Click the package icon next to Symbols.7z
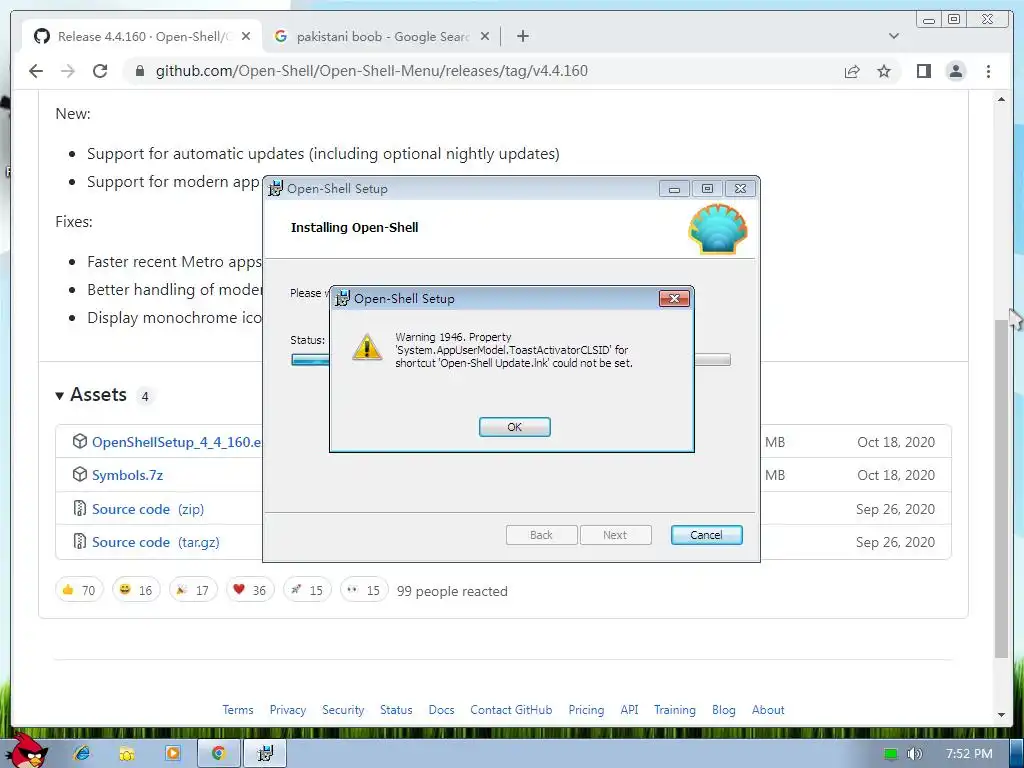 click(x=80, y=475)
